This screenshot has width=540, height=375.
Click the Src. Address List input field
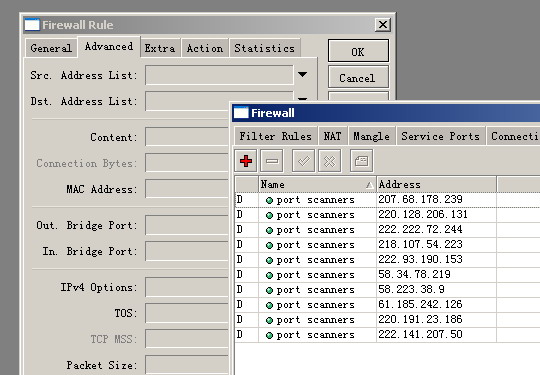click(219, 75)
